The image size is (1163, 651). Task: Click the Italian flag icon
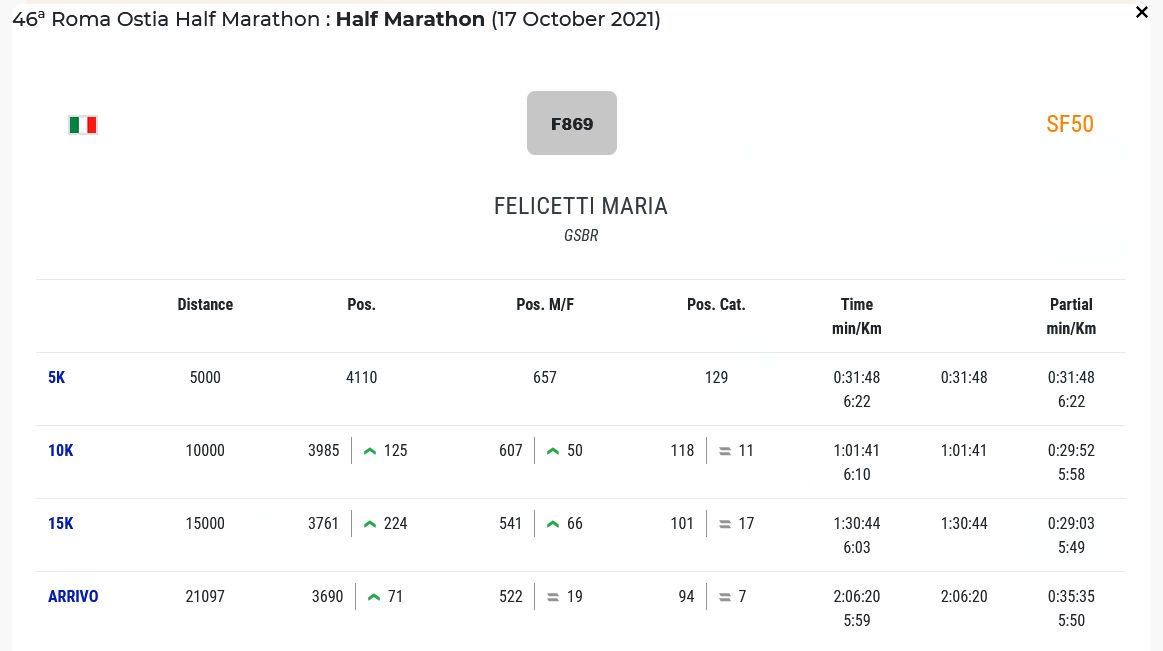(83, 125)
